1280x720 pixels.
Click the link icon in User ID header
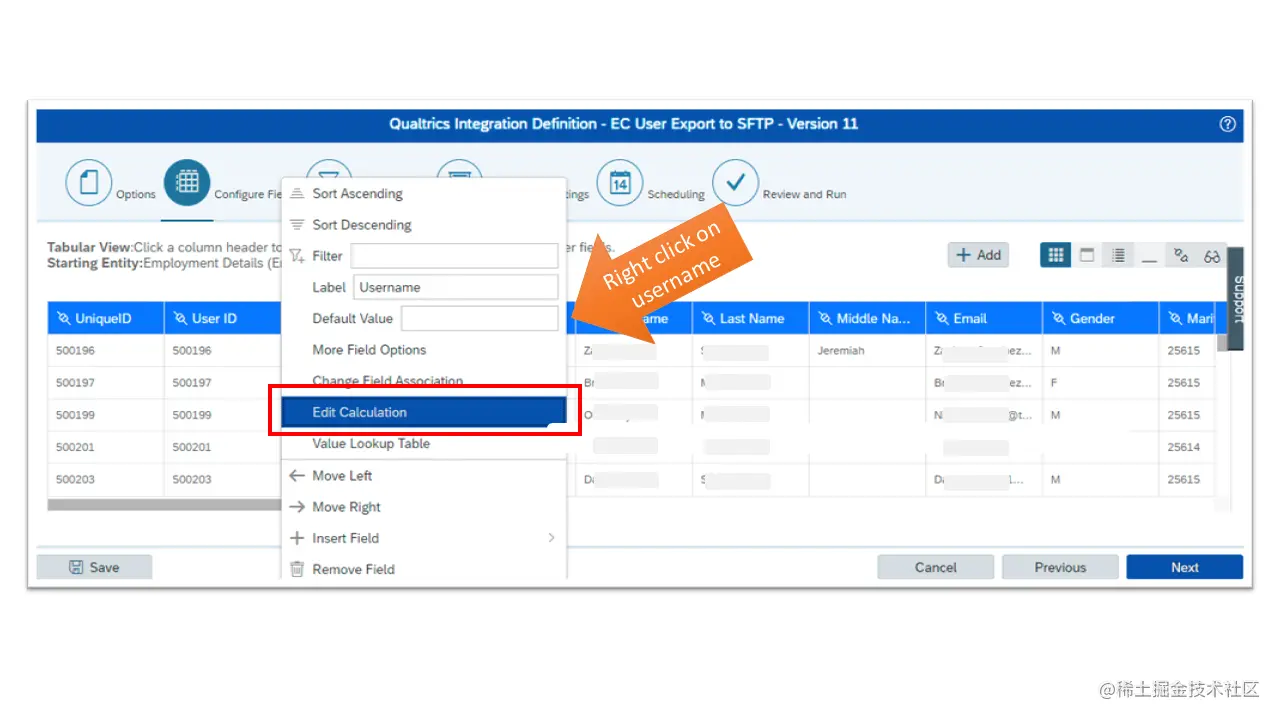[181, 319]
